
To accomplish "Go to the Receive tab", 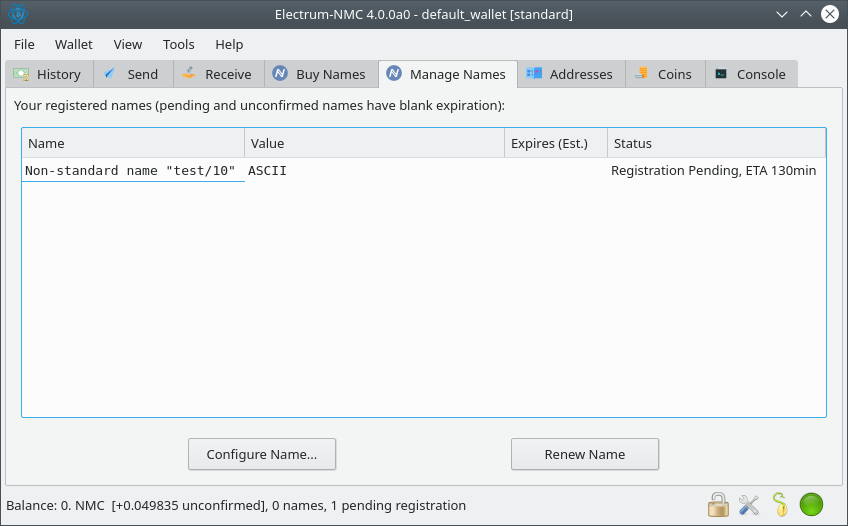I will point(218,74).
